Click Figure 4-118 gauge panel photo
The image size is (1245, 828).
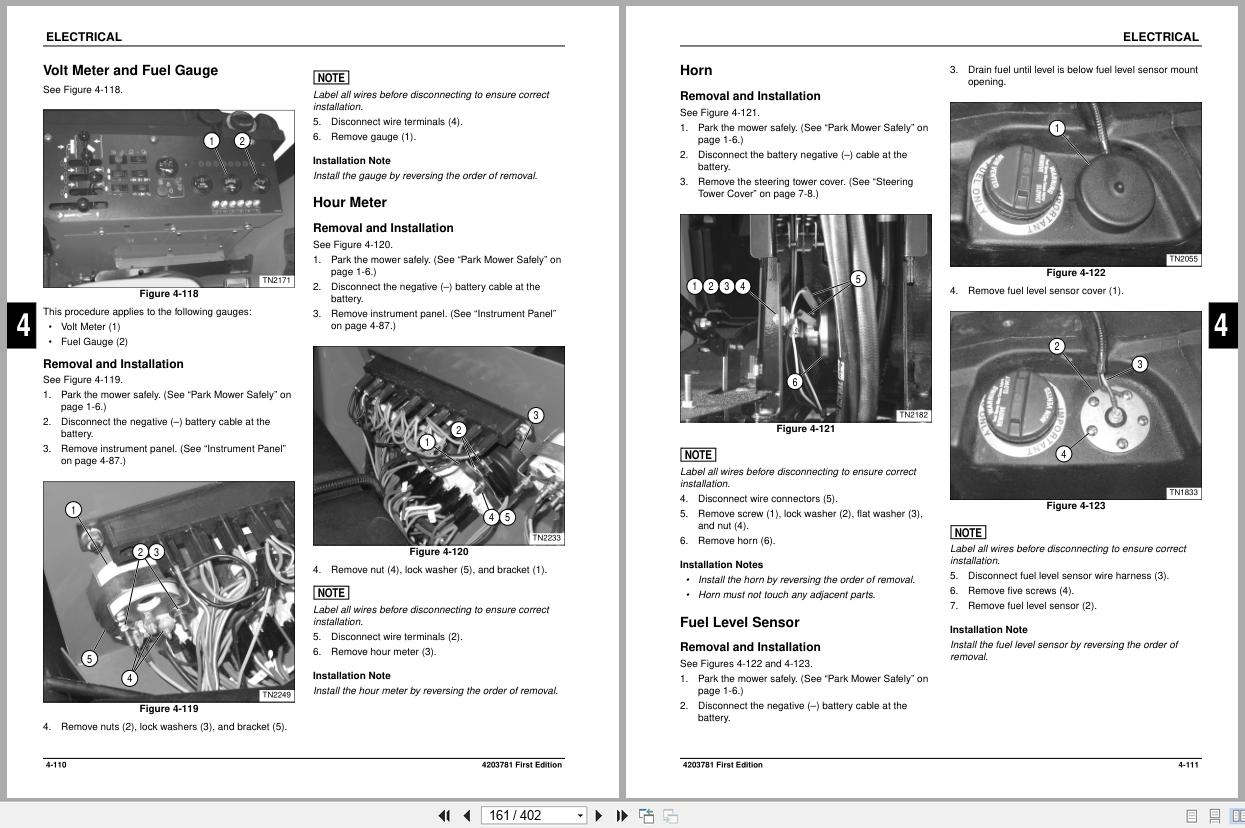[x=169, y=198]
